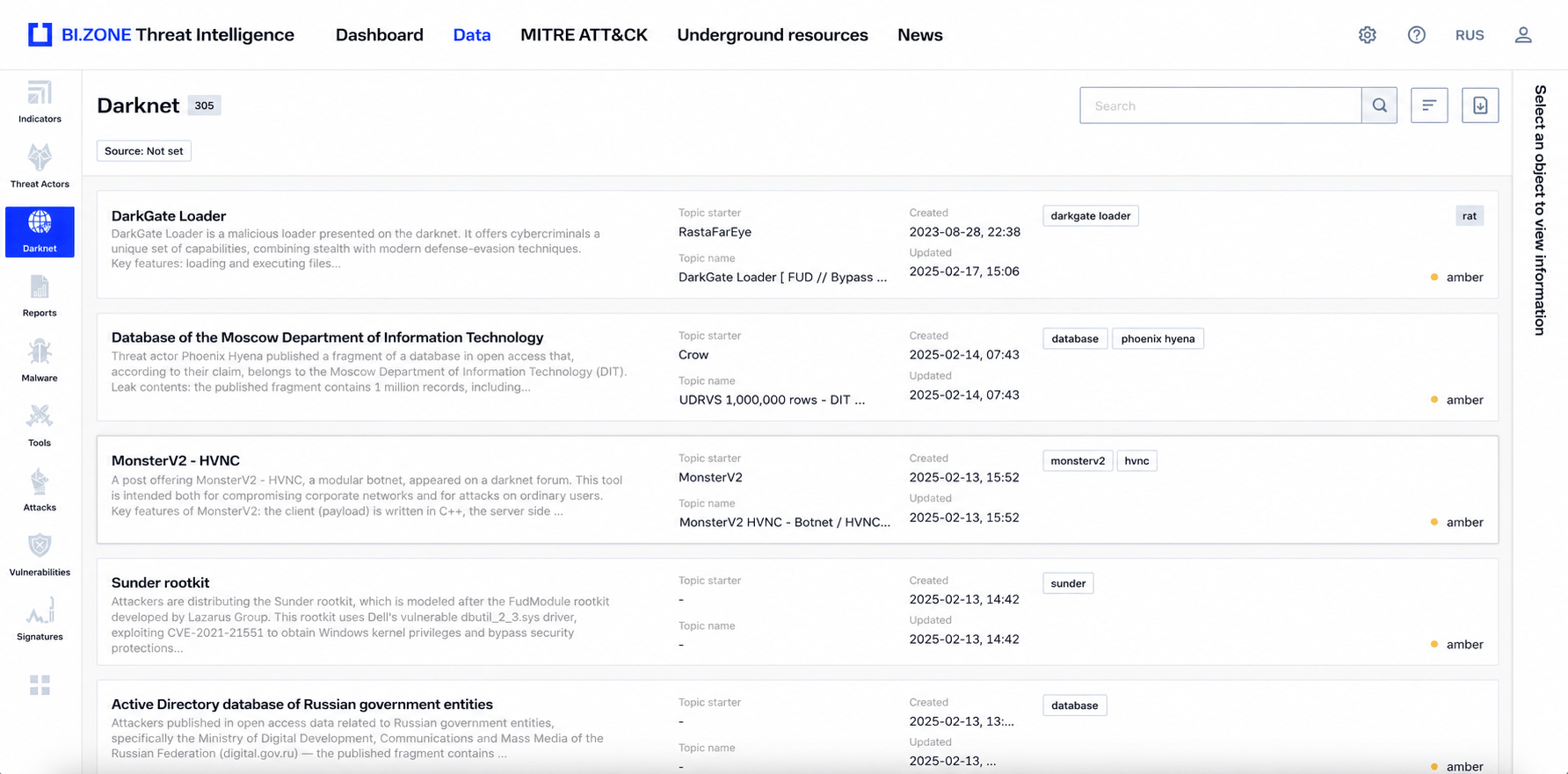
Task: Open the user profile icon
Action: tap(1523, 35)
